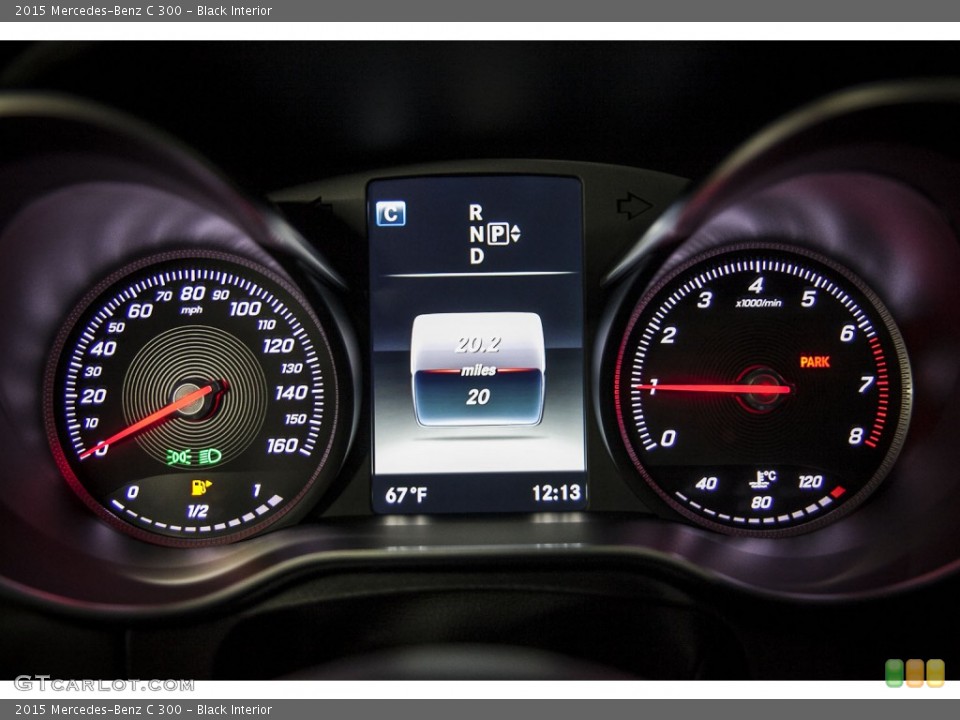The height and width of the screenshot is (720, 960).
Task: Click the N gear letter
Action: [x=476, y=234]
